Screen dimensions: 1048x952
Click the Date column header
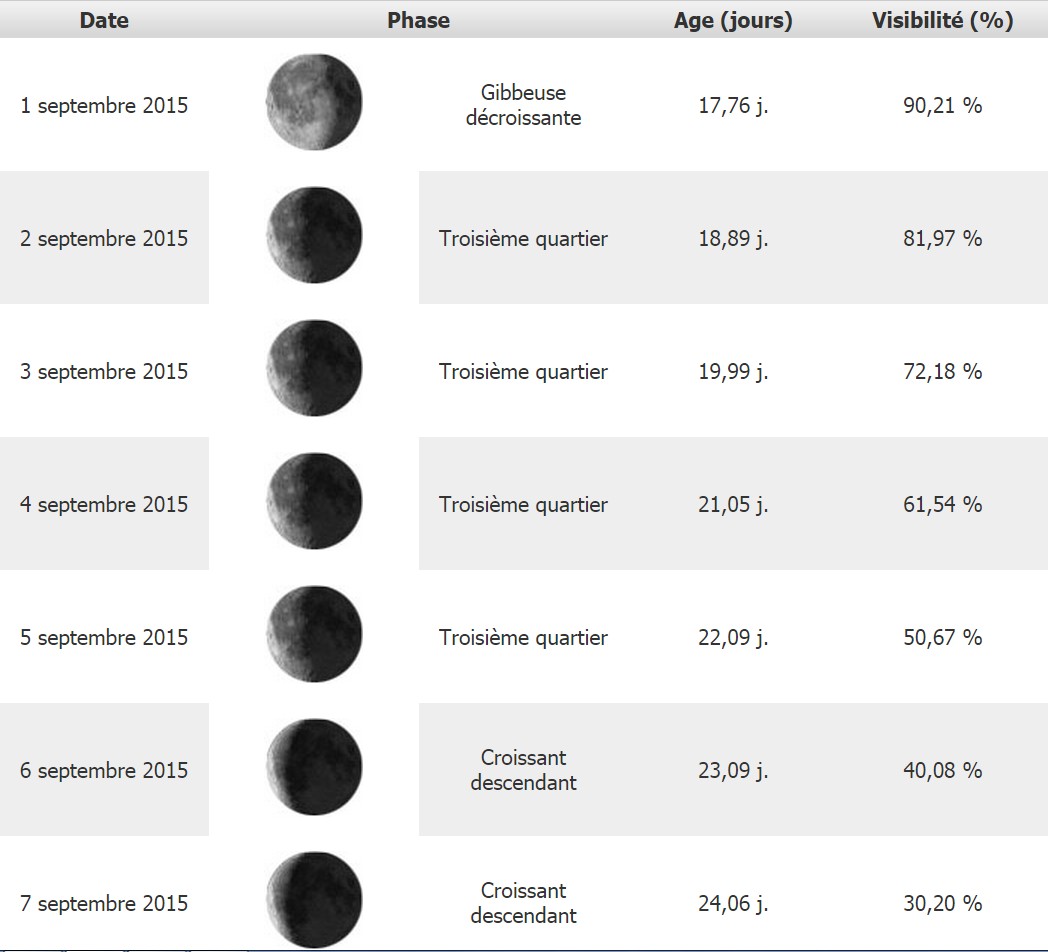click(104, 20)
